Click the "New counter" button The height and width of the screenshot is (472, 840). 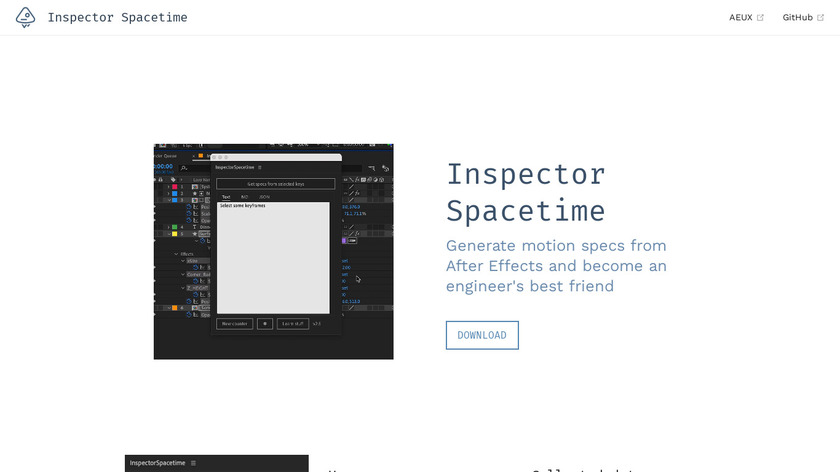[x=235, y=323]
